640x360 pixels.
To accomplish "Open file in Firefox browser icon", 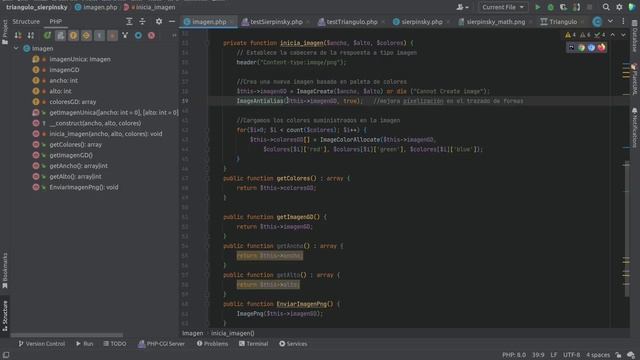I will click(601, 48).
